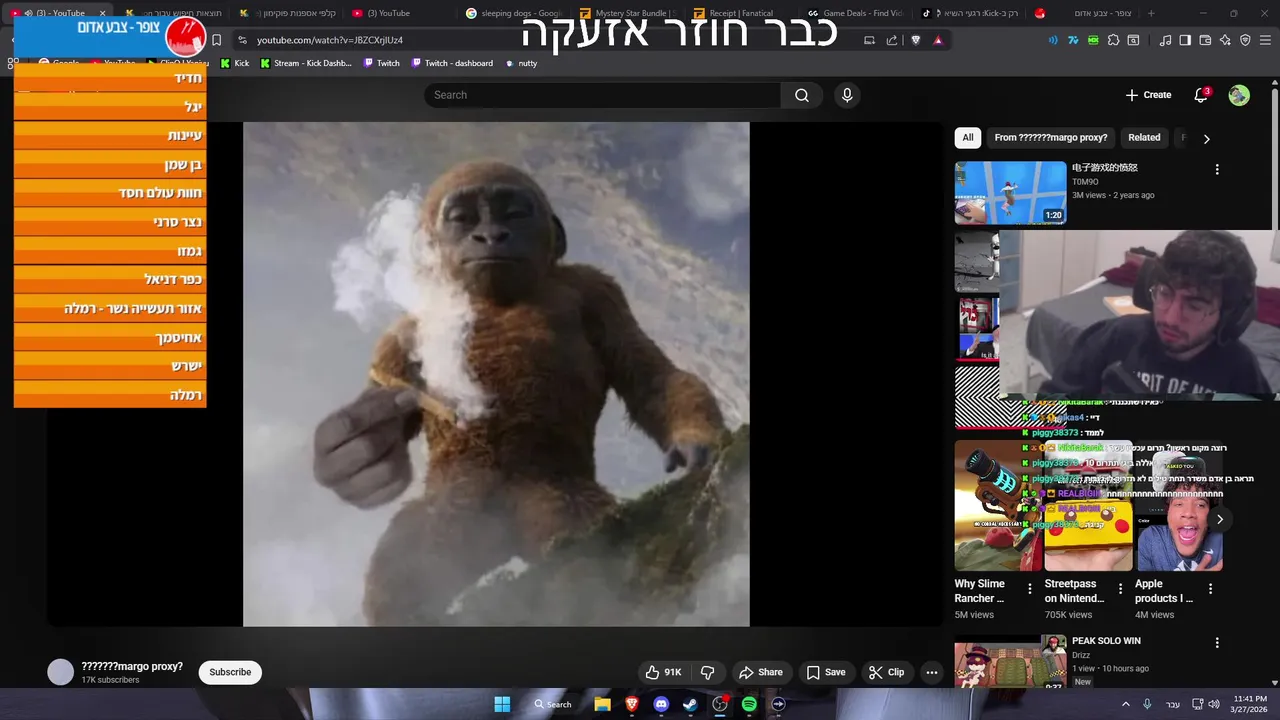This screenshot has height=720, width=1280.
Task: Open Brave media control music note icon
Action: (1165, 40)
